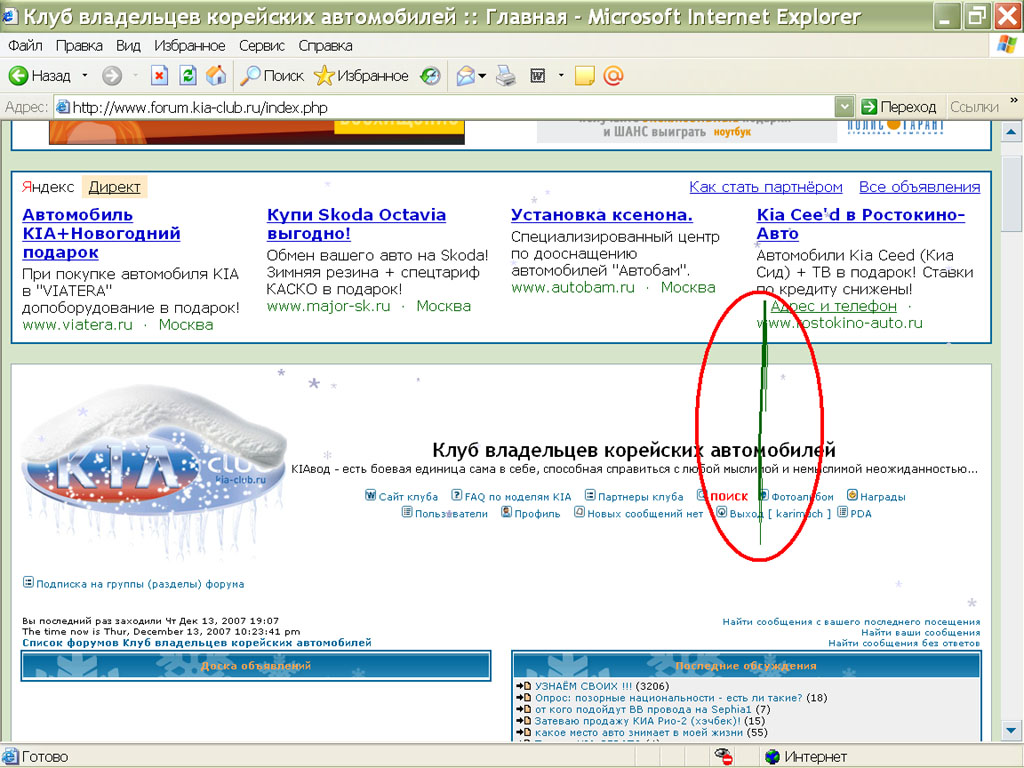The width and height of the screenshot is (1024, 768).
Task: Open the Файл menu
Action: (x=25, y=46)
